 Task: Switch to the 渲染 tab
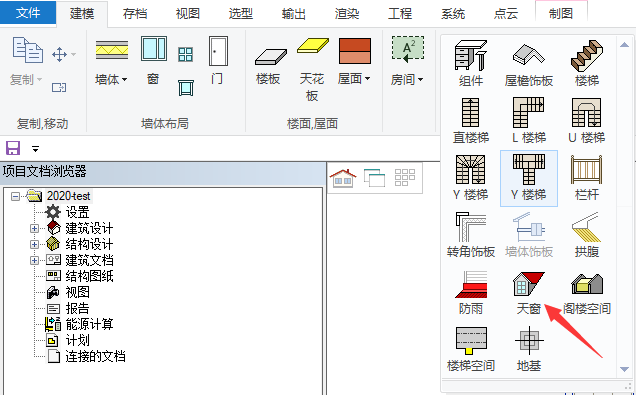pyautogui.click(x=347, y=14)
